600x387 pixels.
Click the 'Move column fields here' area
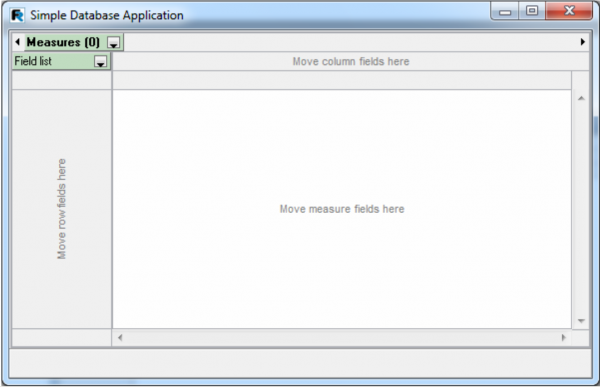tap(351, 61)
